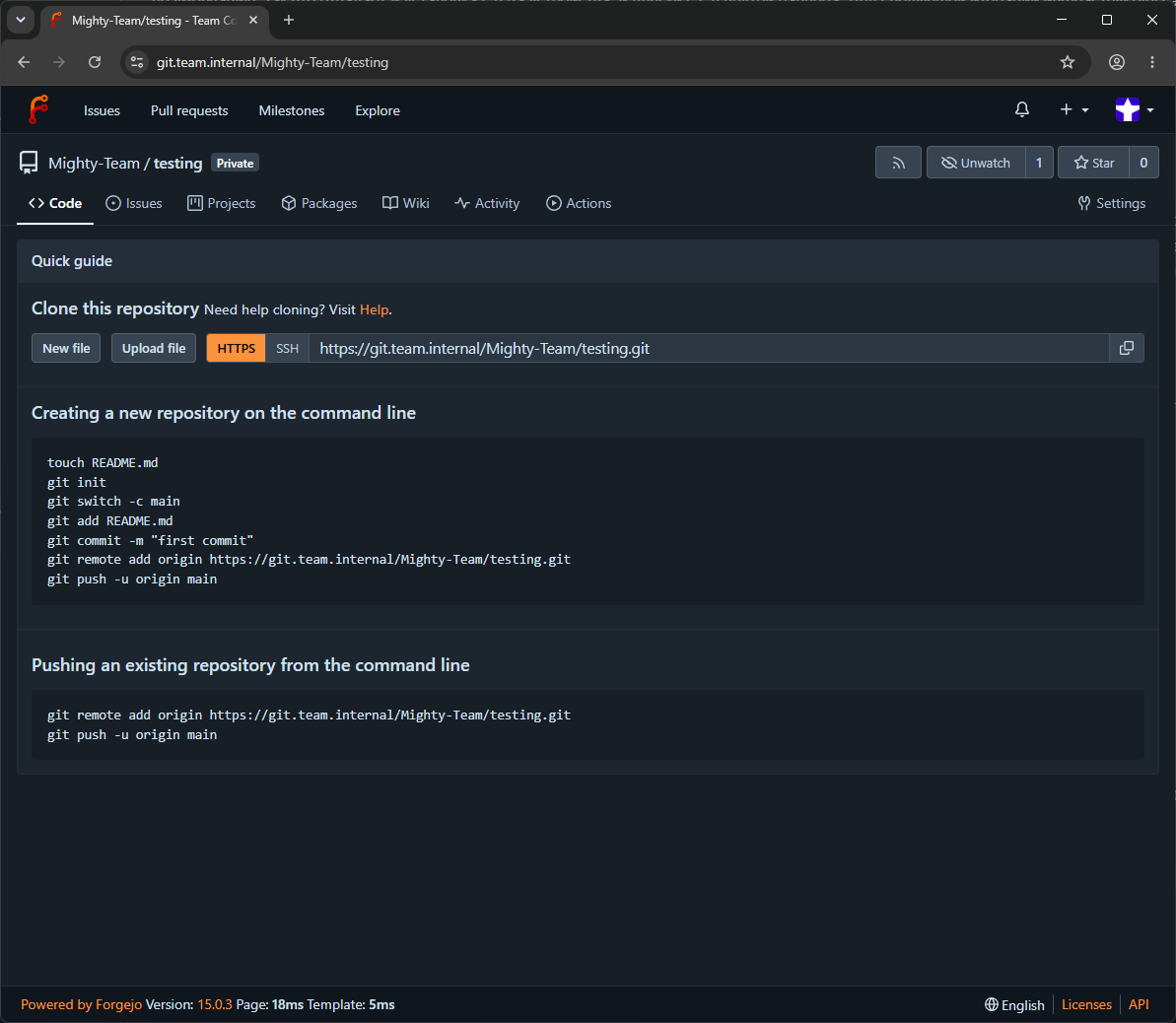Open repository Settings
Viewport: 1176px width, 1023px height.
coord(1112,203)
